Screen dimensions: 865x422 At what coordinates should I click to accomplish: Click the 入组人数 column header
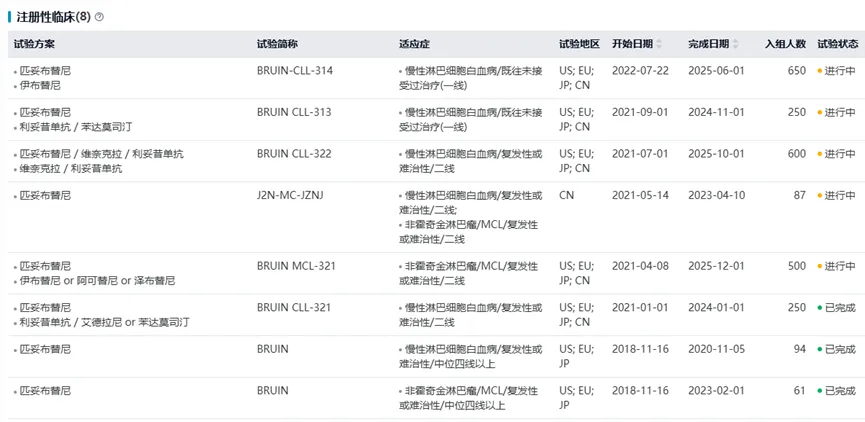pyautogui.click(x=785, y=44)
